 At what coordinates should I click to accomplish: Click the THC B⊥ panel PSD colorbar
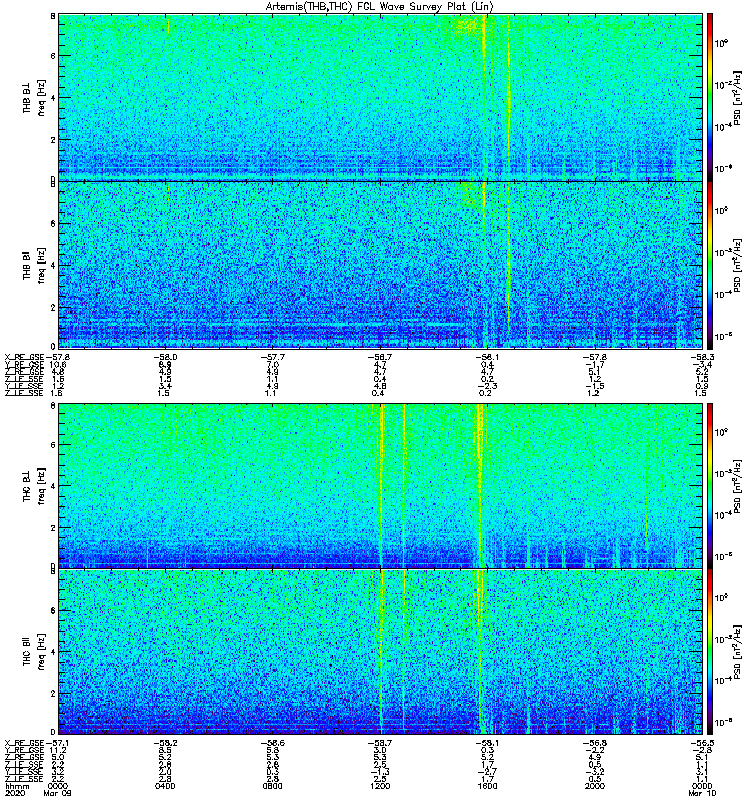tap(710, 485)
